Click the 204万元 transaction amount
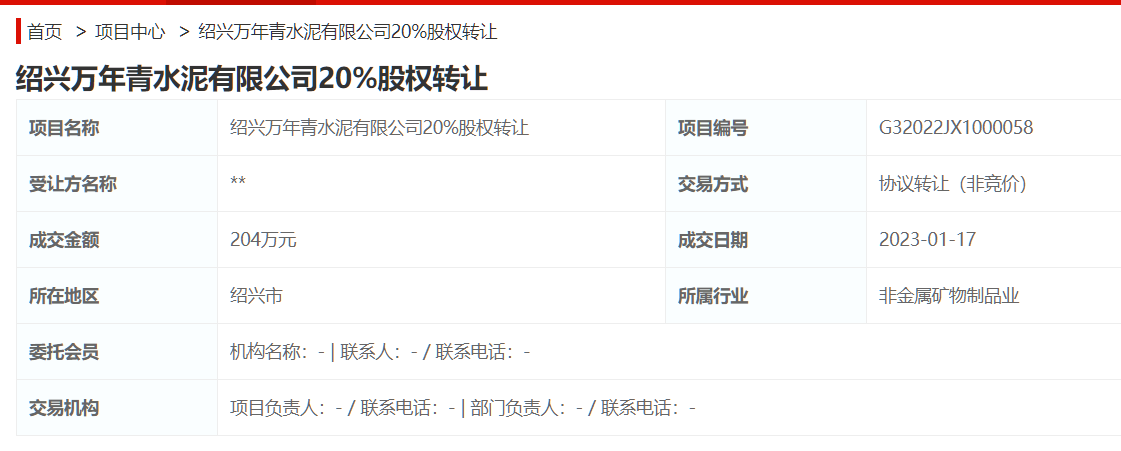This screenshot has width=1121, height=451. (x=263, y=240)
